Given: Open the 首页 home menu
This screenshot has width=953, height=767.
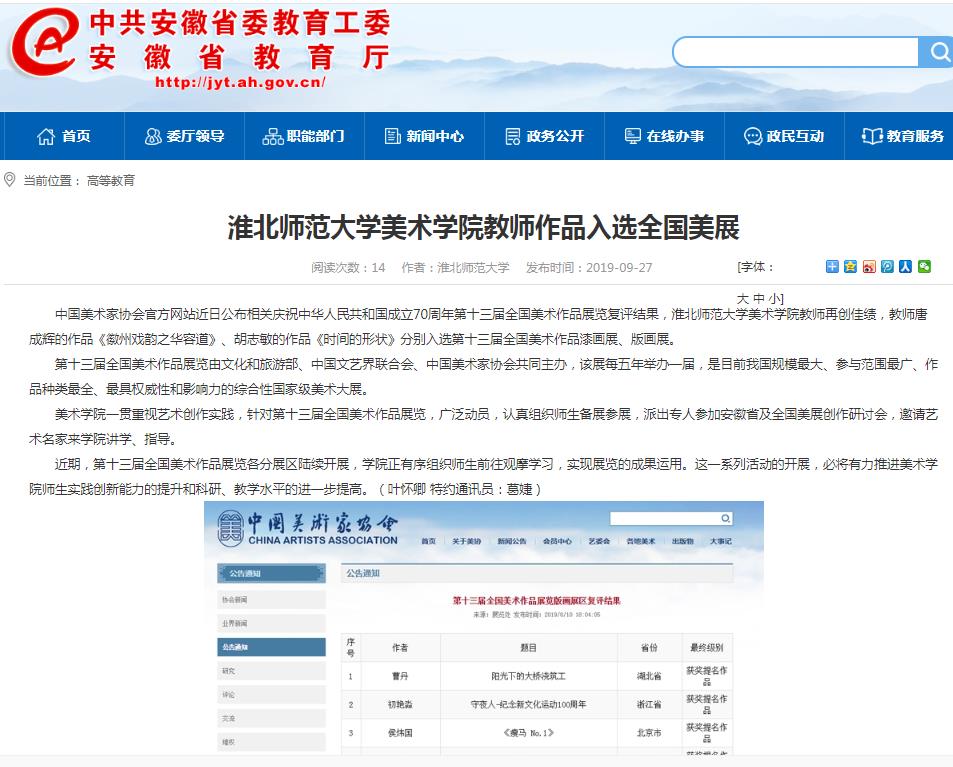Looking at the screenshot, I should point(64,136).
